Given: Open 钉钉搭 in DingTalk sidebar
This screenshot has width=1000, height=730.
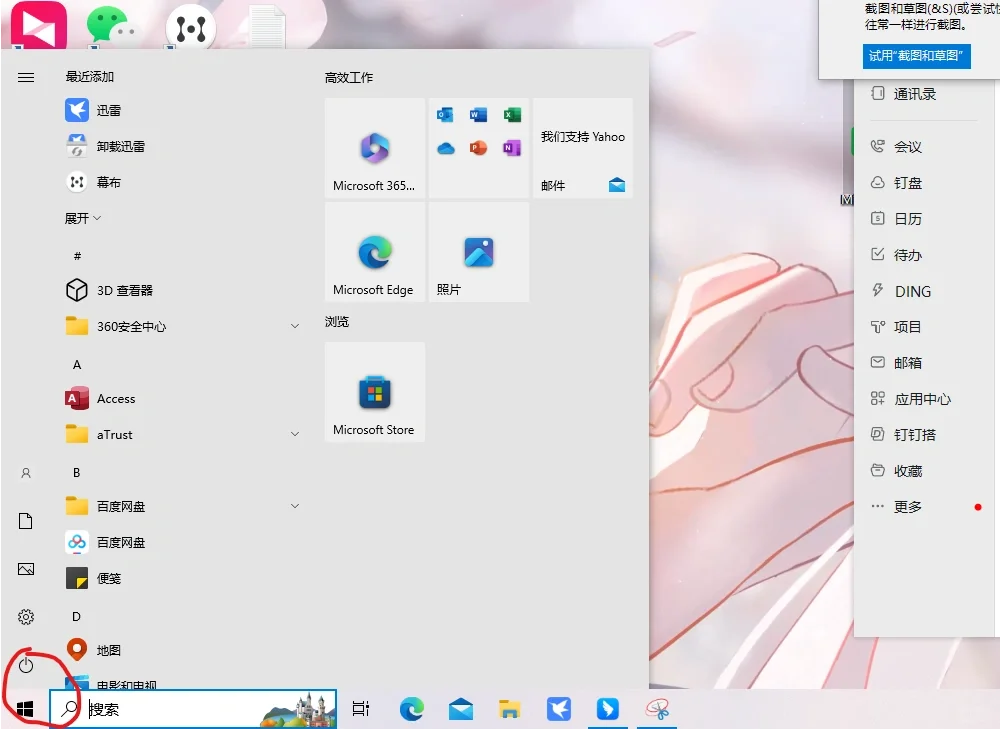Looking at the screenshot, I should 904,435.
